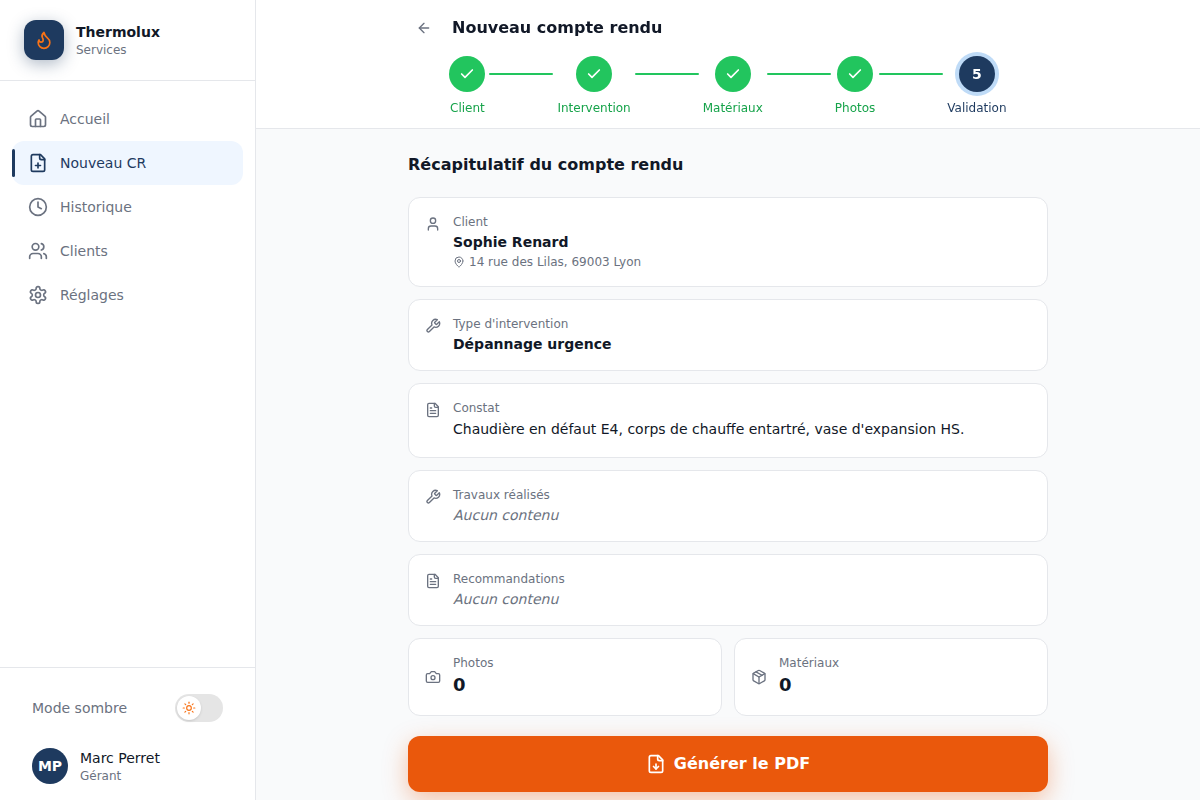The height and width of the screenshot is (800, 1200).
Task: Click the Travaux réalisés empty card
Action: 728,506
